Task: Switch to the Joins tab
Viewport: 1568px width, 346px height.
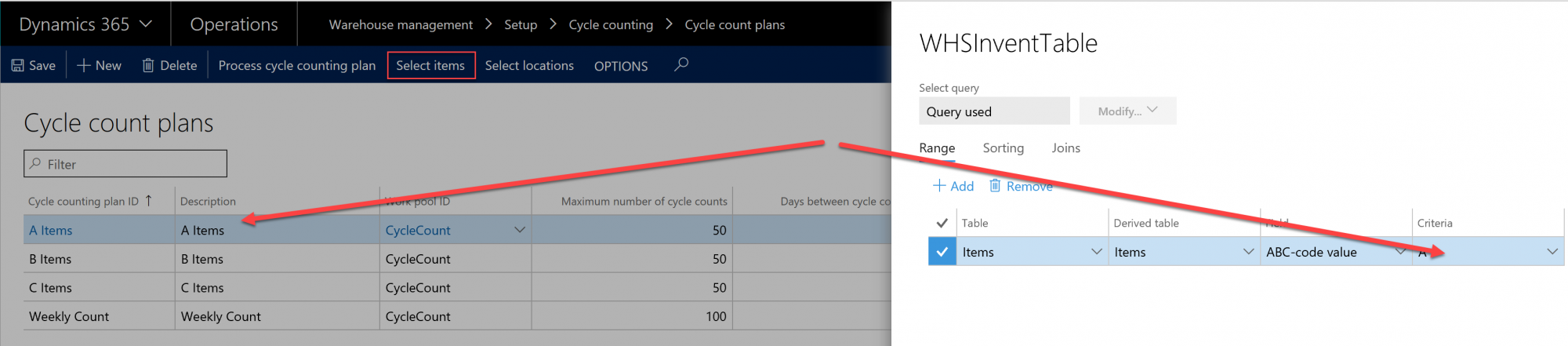Action: (1066, 148)
